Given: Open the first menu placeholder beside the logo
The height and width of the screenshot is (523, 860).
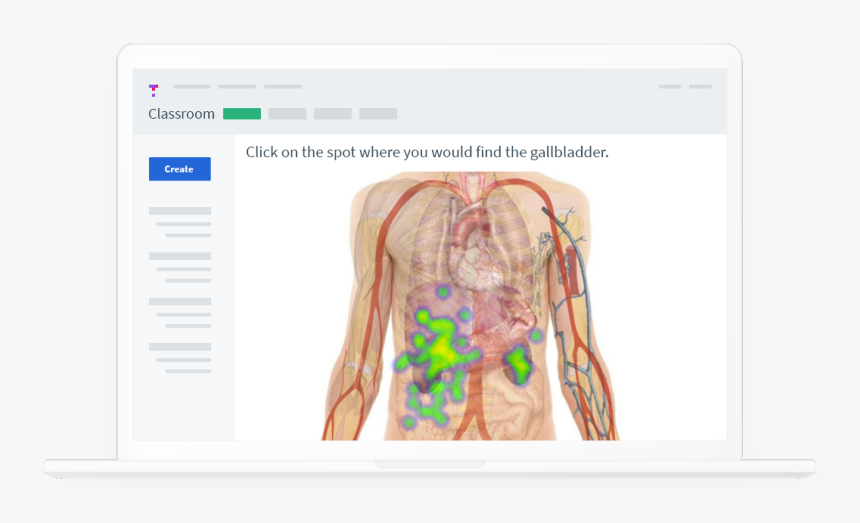Looking at the screenshot, I should 192,87.
